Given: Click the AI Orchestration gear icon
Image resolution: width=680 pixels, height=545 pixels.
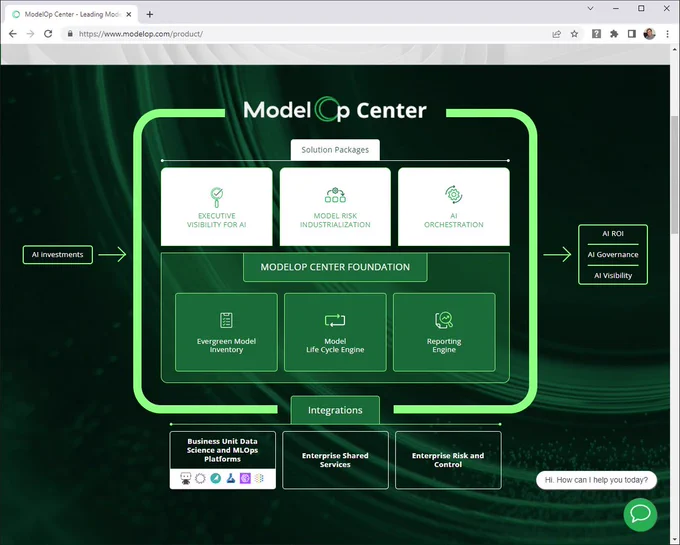Looking at the screenshot, I should pyautogui.click(x=454, y=195).
